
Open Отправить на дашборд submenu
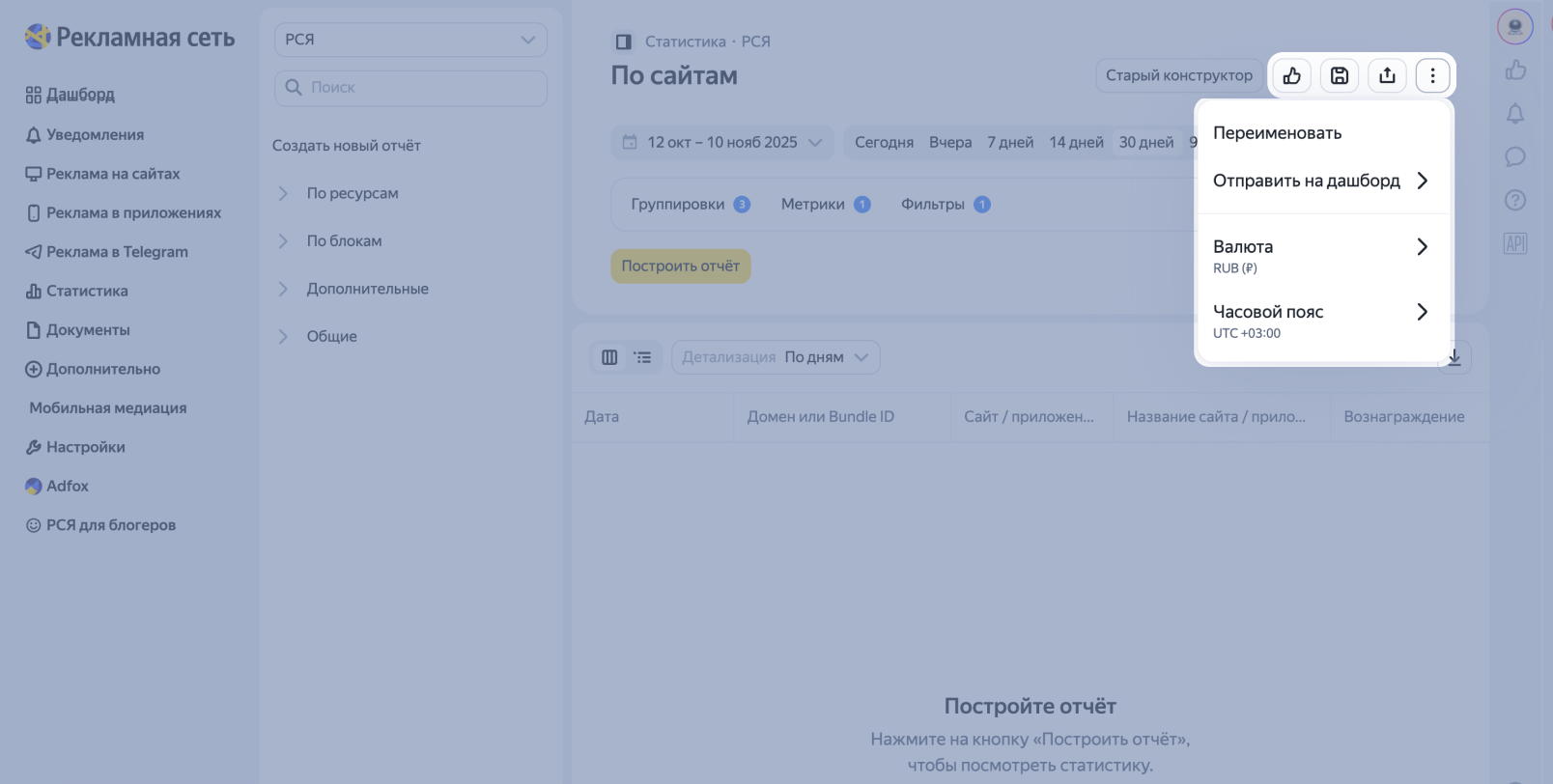(1323, 181)
